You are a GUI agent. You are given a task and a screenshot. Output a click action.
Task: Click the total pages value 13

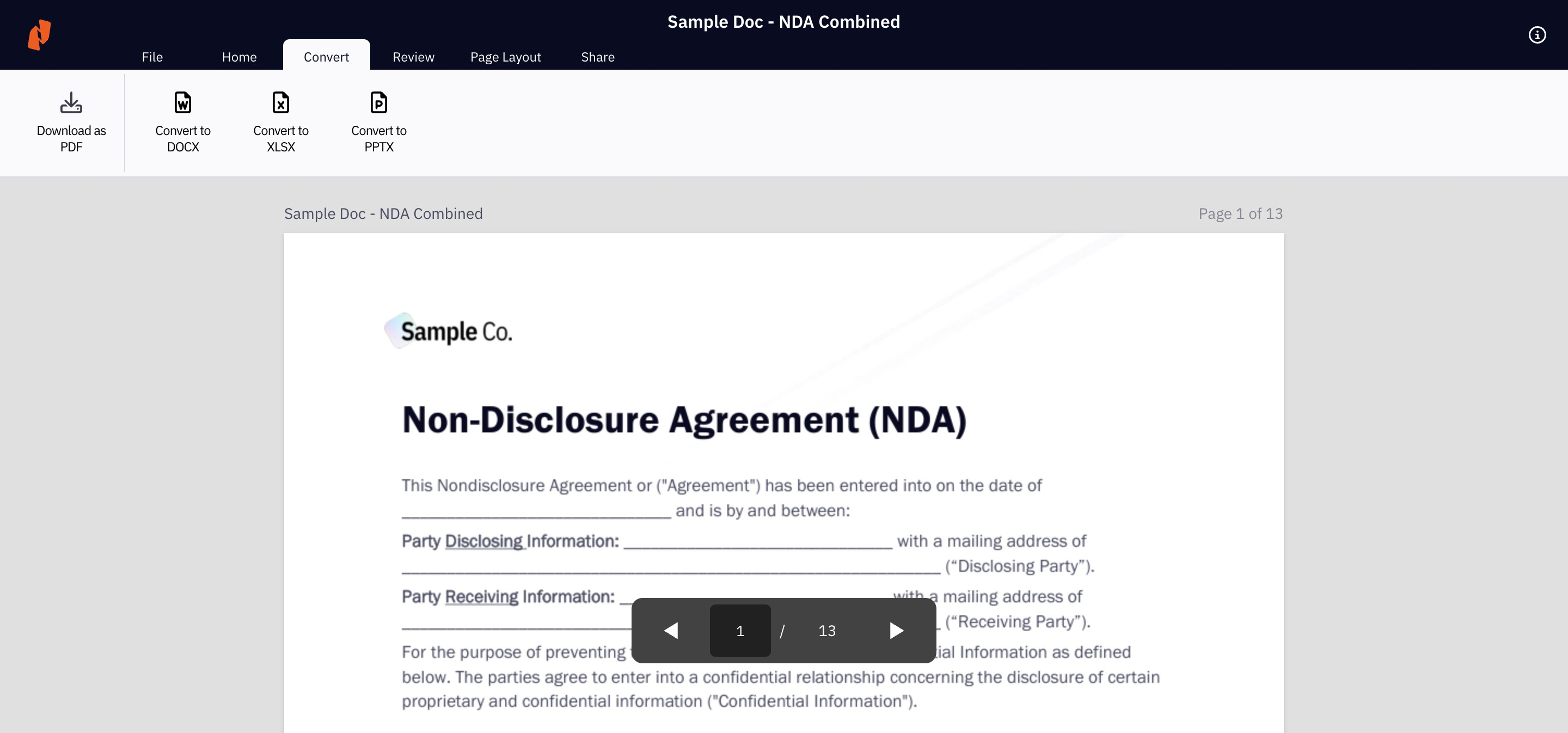click(826, 631)
